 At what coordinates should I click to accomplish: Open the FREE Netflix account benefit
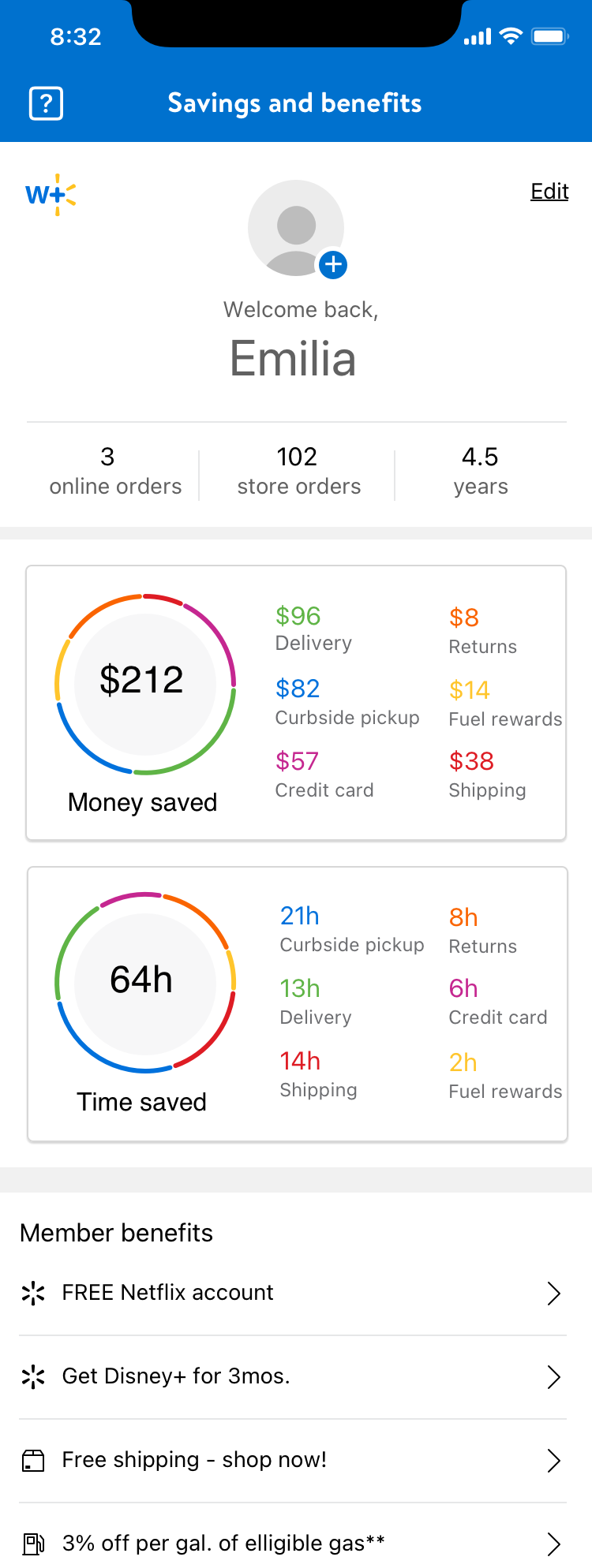tap(293, 1293)
